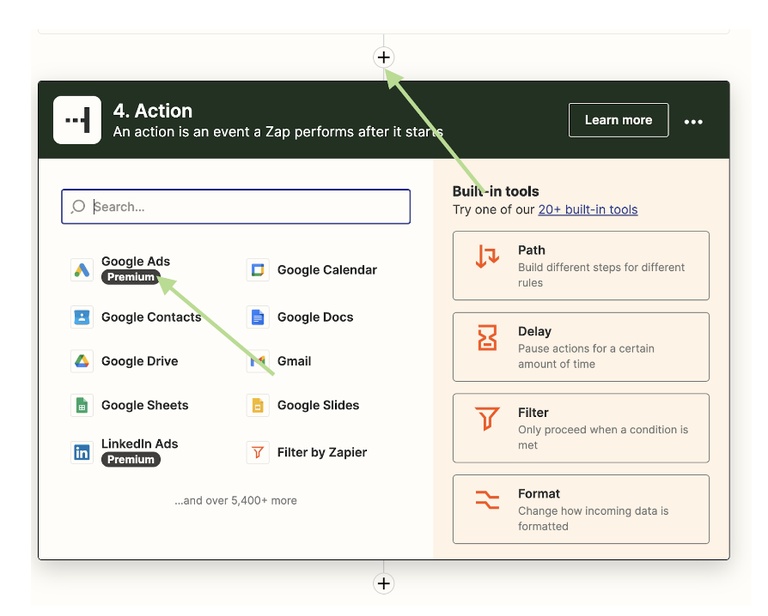Viewport: 768px width, 616px height.
Task: Click 'Change how incoming data is formatted' text
Action: (x=593, y=519)
